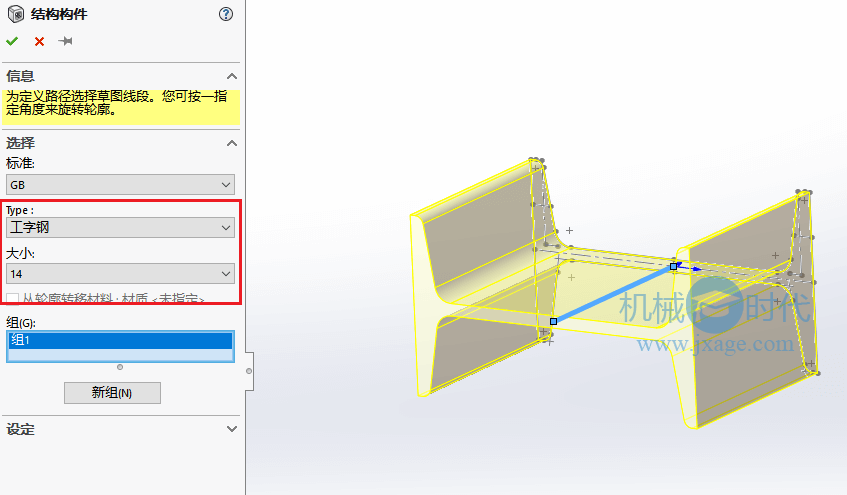The height and width of the screenshot is (495, 847).
Task: Cancel with the red X icon
Action: 39,42
